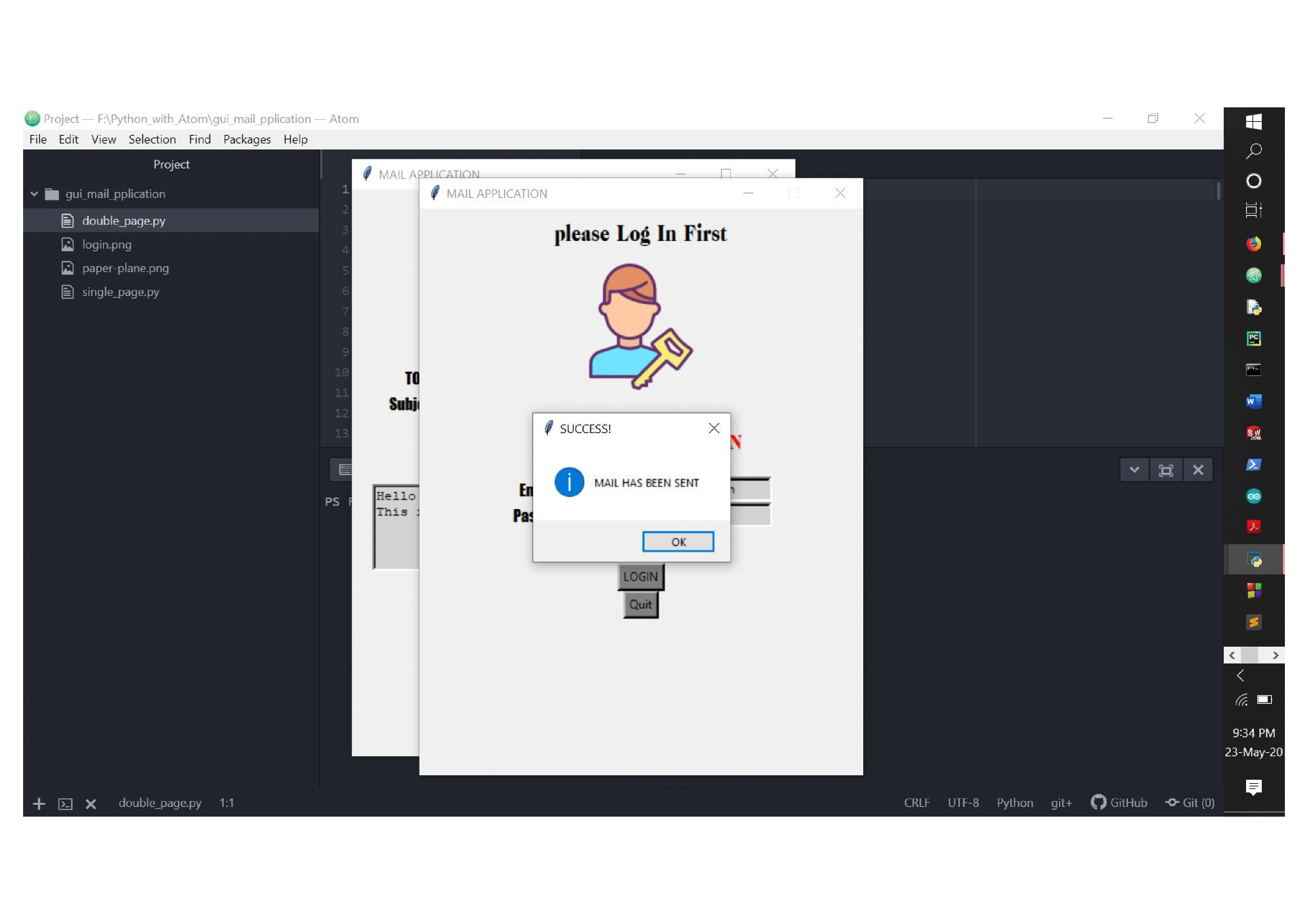Open GitHub panel from status bar
This screenshot has width=1308, height=924.
point(1118,803)
